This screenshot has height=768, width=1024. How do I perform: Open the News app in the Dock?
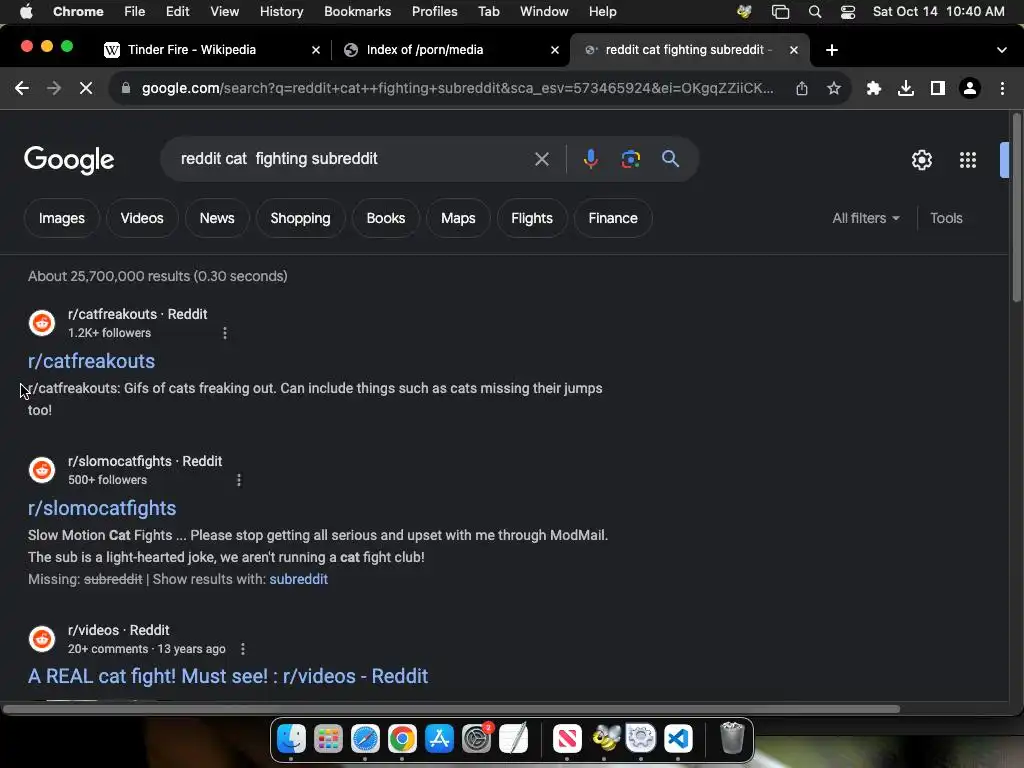tap(567, 739)
